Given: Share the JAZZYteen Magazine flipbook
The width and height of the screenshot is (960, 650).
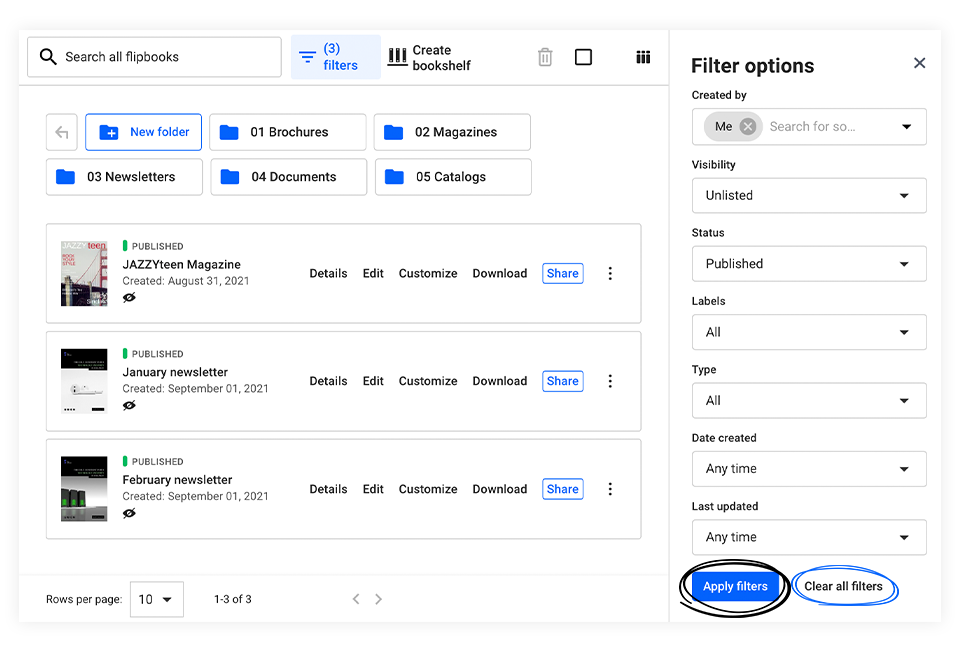Looking at the screenshot, I should coord(563,274).
